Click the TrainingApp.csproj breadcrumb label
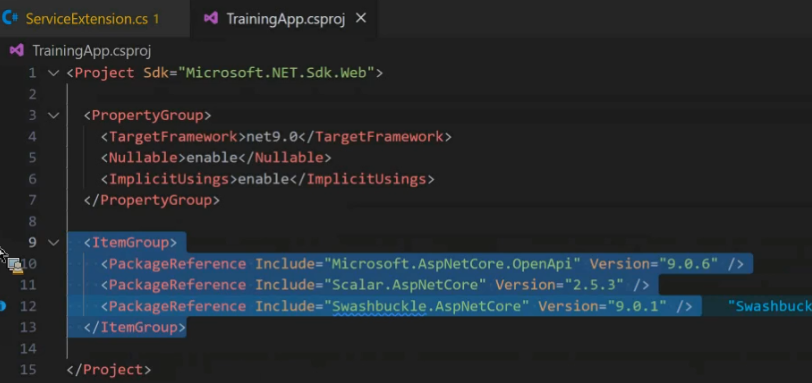 point(92,51)
